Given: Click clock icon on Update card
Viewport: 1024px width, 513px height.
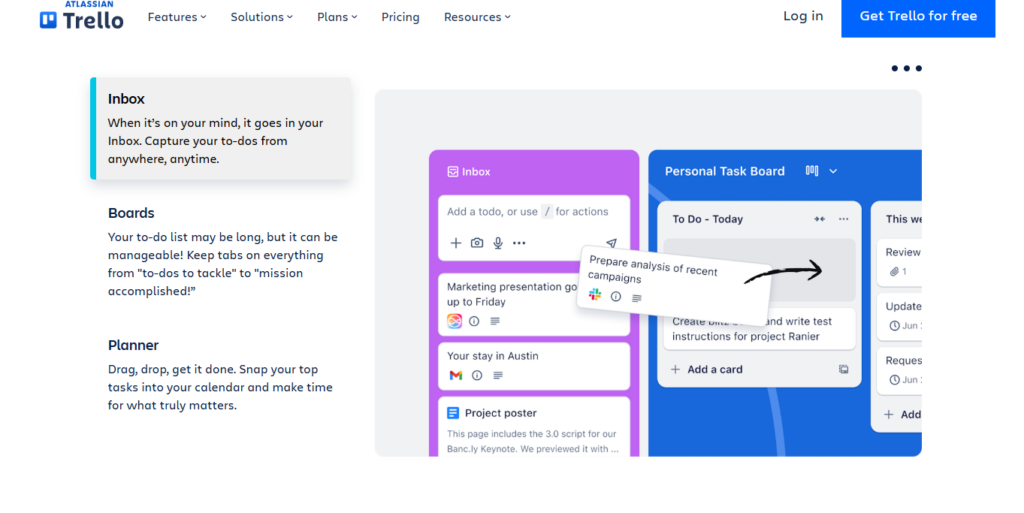Looking at the screenshot, I should [x=894, y=326].
